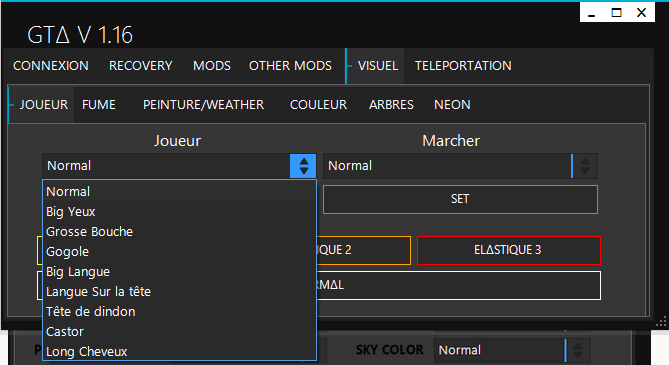The width and height of the screenshot is (669, 365).
Task: Switch to the RECOVERY tab
Action: pyautogui.click(x=140, y=66)
